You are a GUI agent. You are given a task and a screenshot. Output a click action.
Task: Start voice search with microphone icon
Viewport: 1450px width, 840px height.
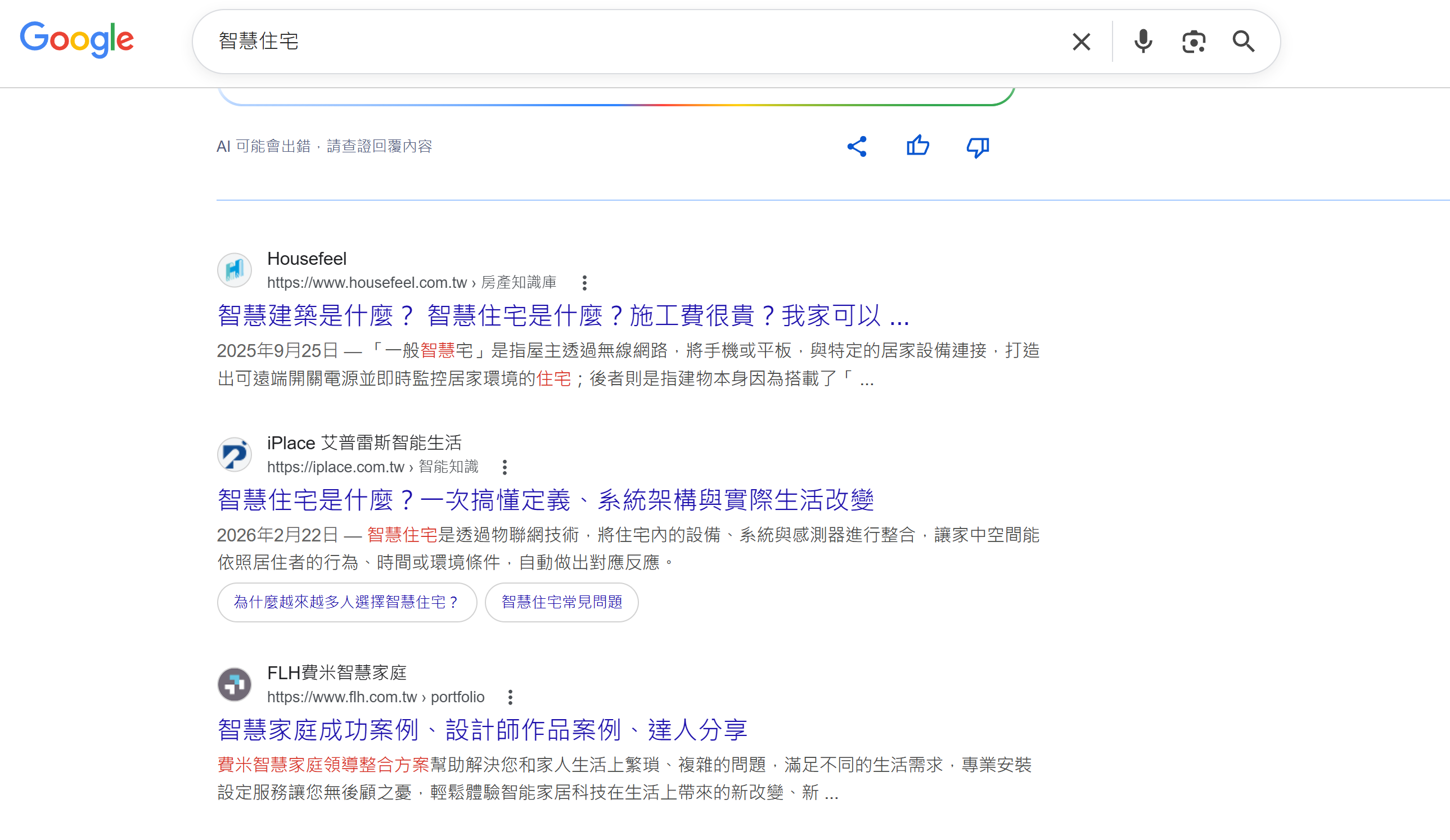click(1143, 42)
